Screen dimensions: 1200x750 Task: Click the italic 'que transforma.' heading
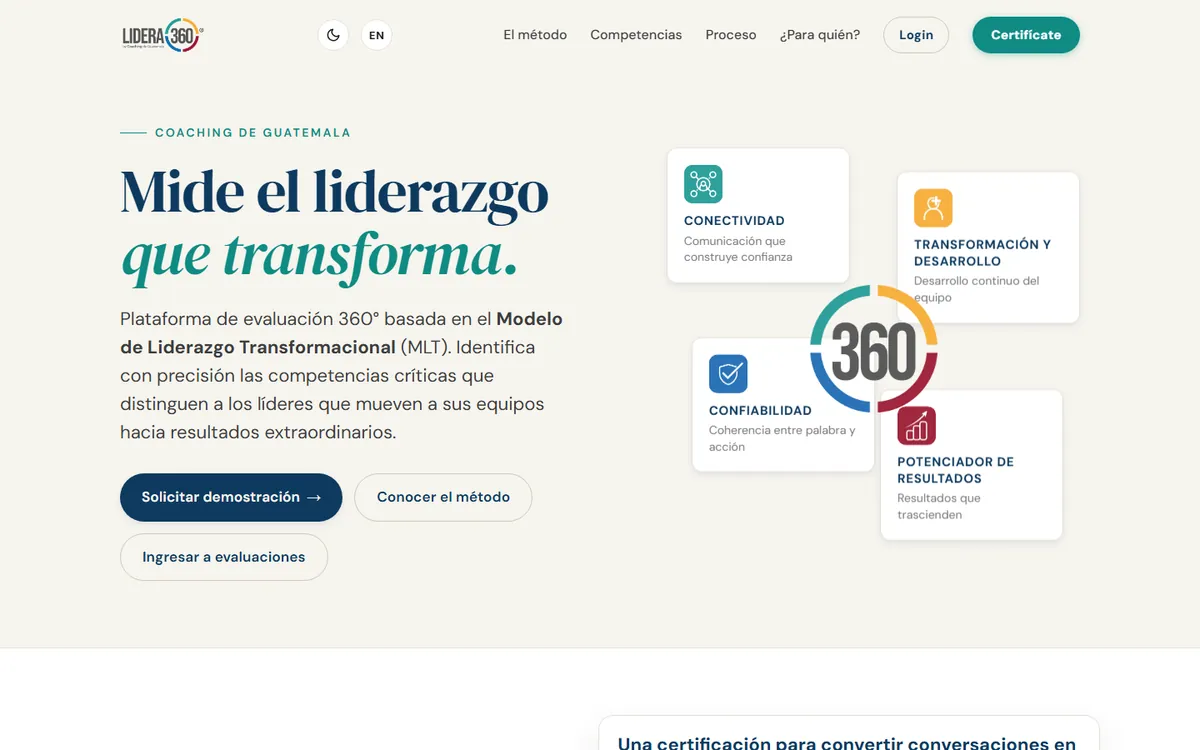tap(319, 255)
